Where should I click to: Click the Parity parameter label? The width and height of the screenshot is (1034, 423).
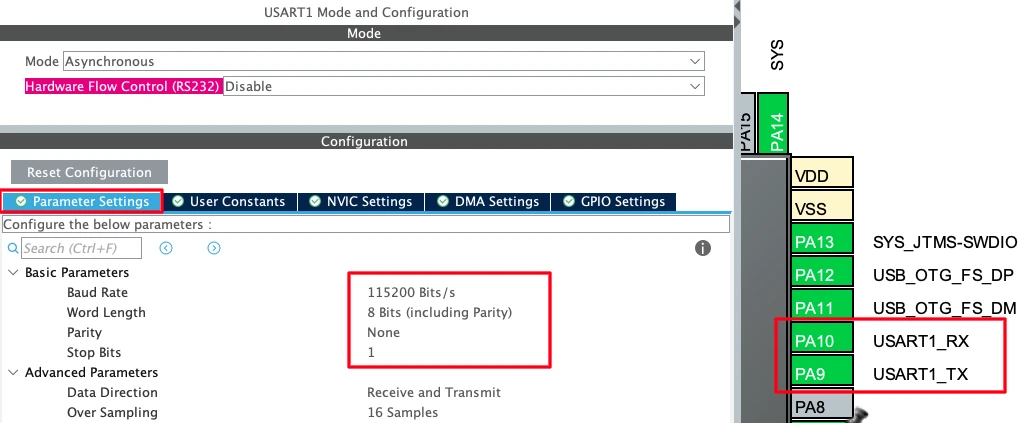tap(84, 333)
